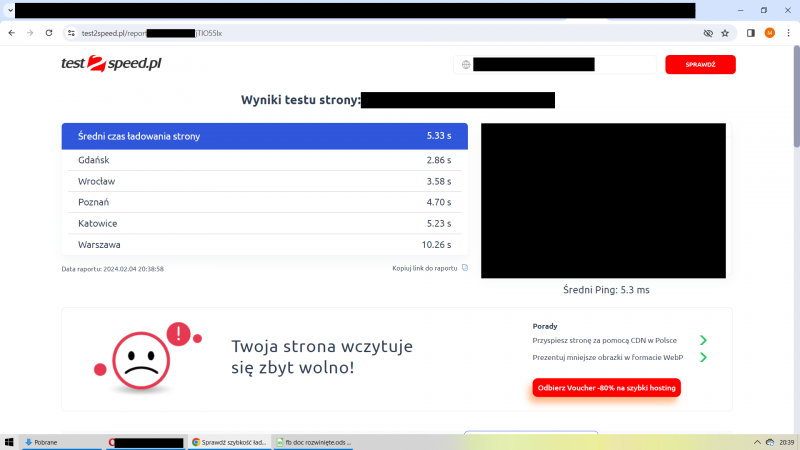Screen dimensions: 800x450
Task: Select the Średni czas ładowania strony header row
Action: (x=265, y=136)
